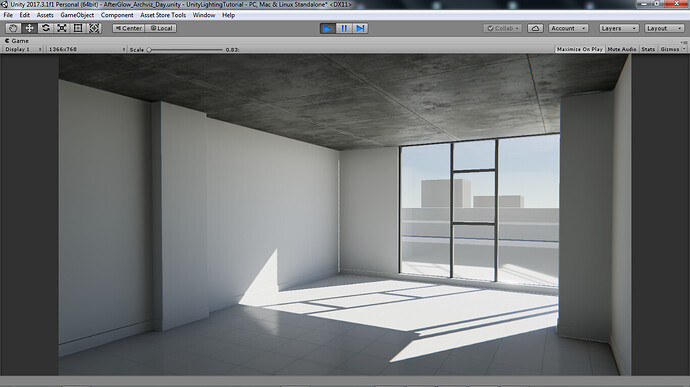The height and width of the screenshot is (387, 690).
Task: Open the Asset Store Tools menu
Action: [163, 15]
